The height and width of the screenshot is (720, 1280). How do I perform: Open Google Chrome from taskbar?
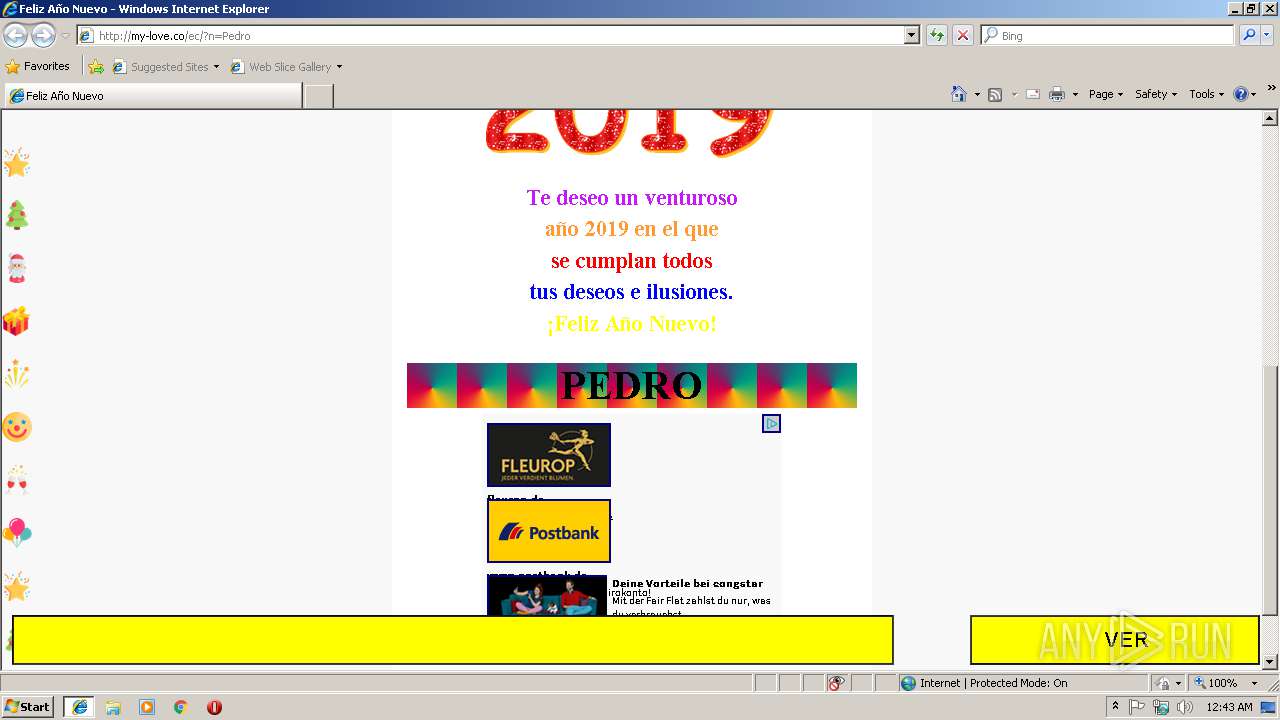tap(181, 707)
